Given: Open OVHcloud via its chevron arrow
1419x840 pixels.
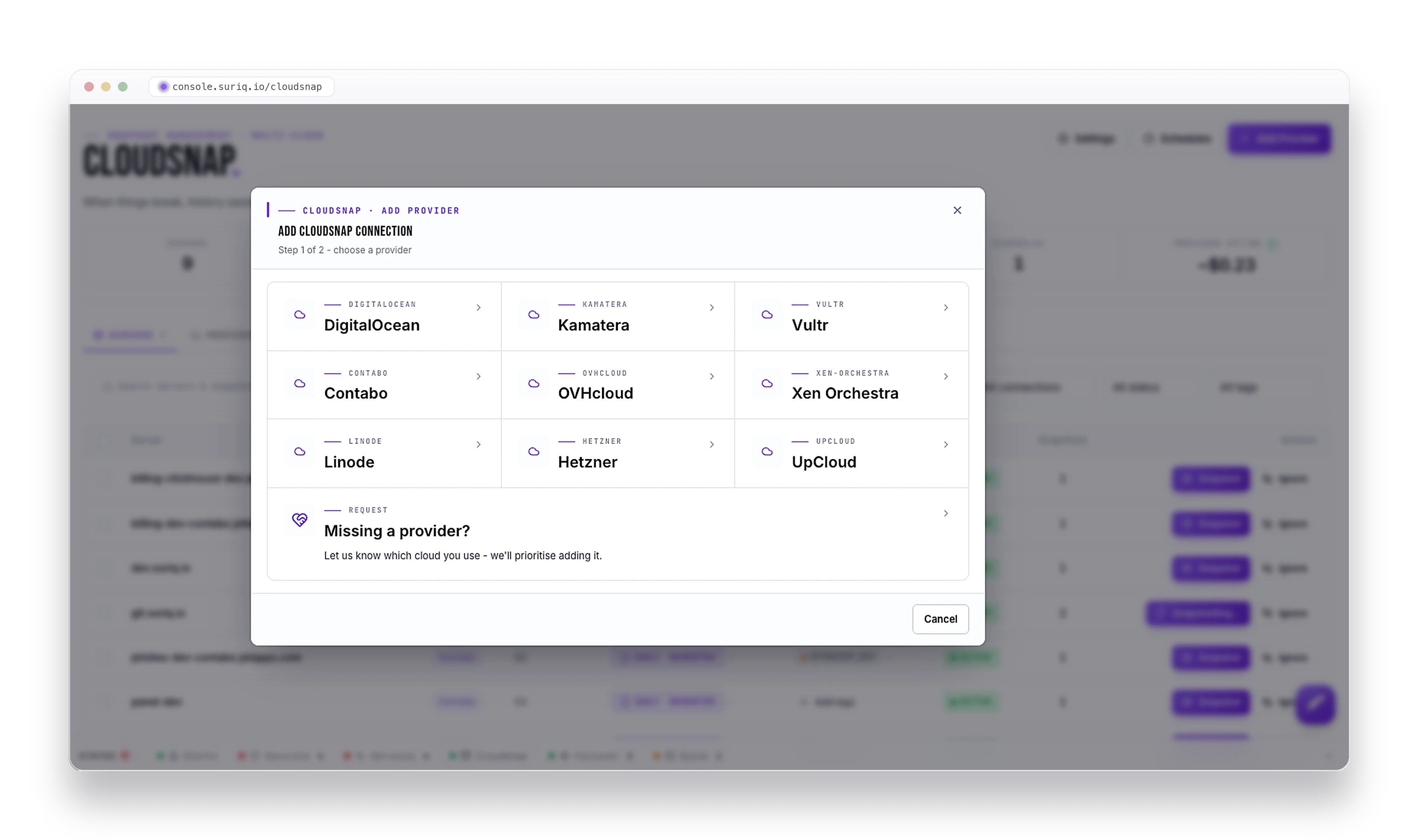Looking at the screenshot, I should (x=711, y=376).
